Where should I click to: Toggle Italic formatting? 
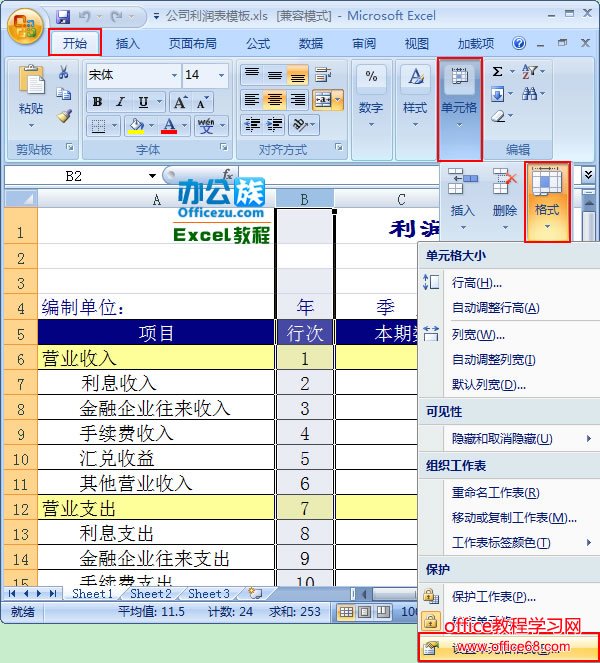(121, 101)
